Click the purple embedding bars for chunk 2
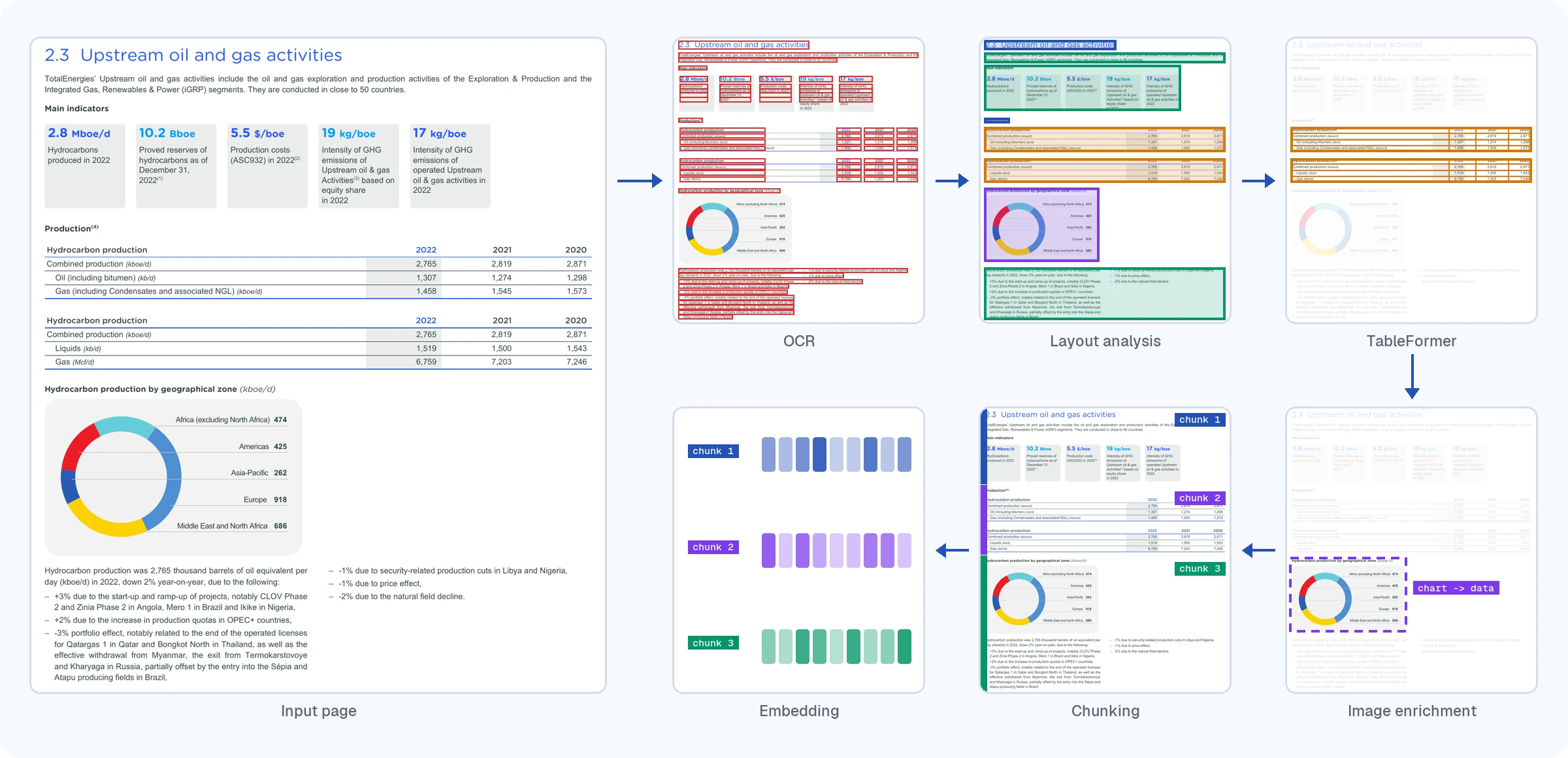 click(836, 550)
